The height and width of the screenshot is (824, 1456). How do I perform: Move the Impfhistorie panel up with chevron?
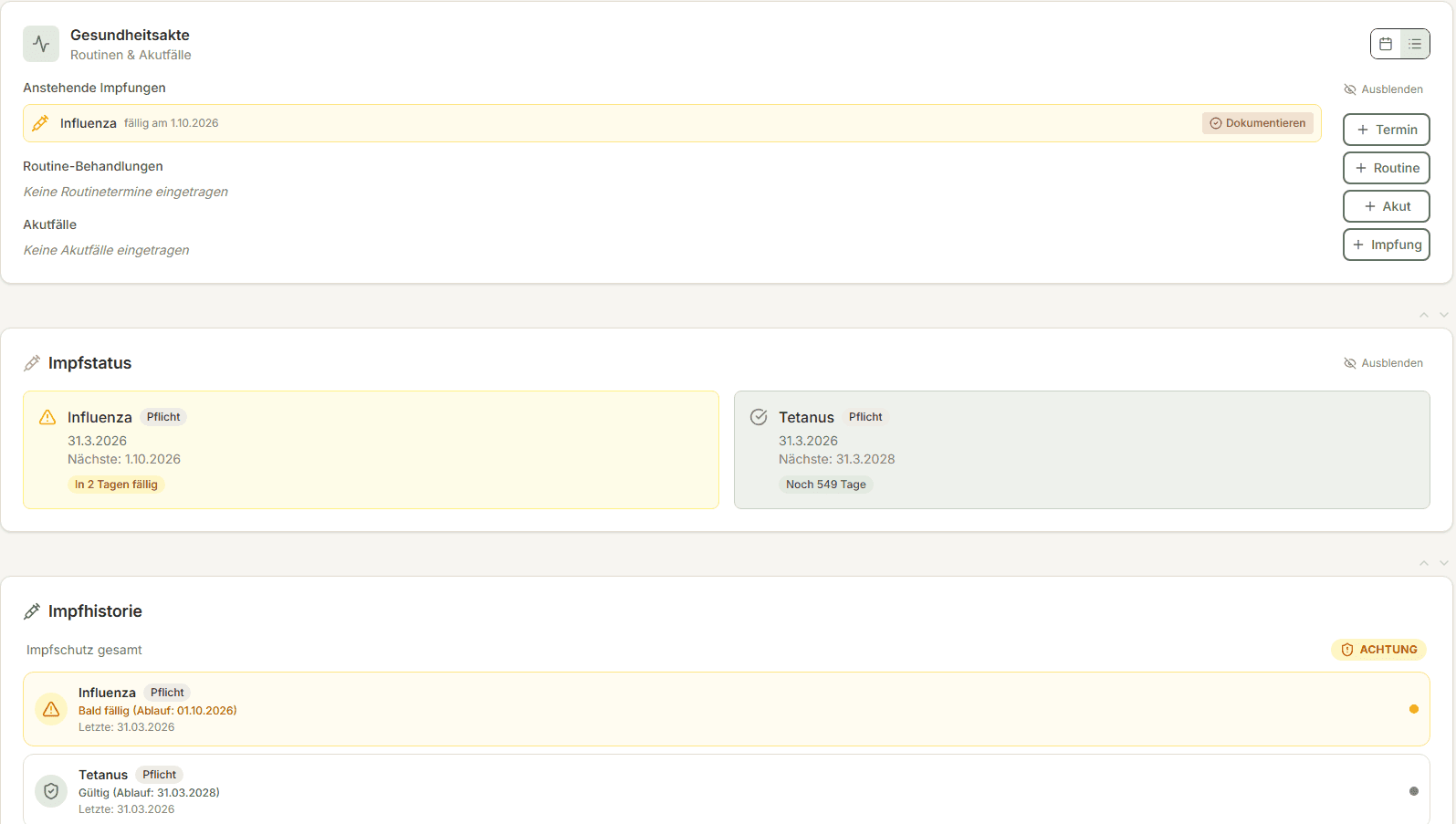point(1424,563)
